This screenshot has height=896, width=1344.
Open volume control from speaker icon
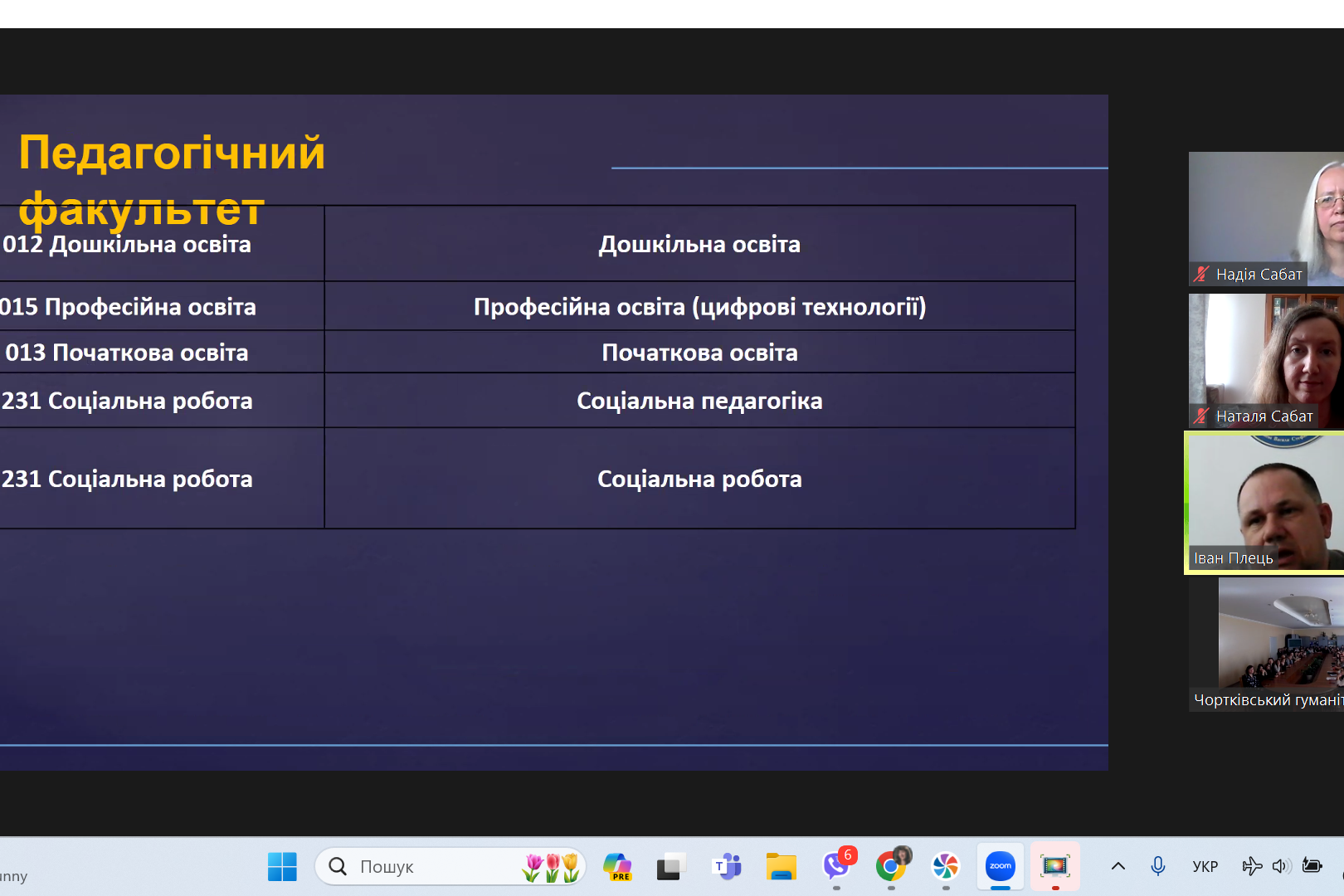tap(1280, 867)
